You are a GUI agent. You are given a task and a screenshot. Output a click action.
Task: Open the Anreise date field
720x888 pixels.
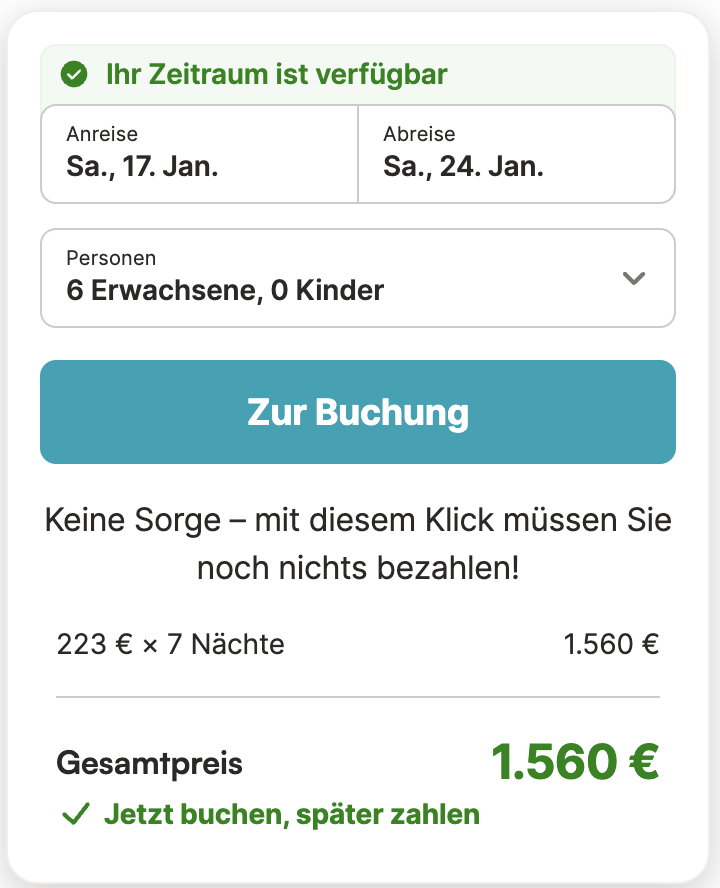click(199, 154)
